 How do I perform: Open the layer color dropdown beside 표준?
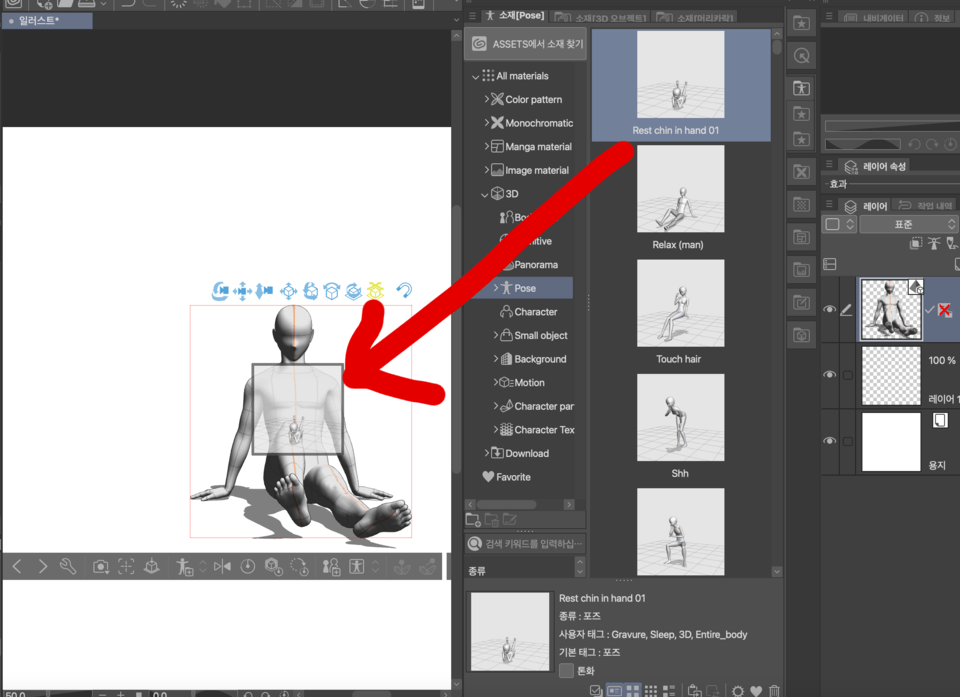tap(838, 224)
